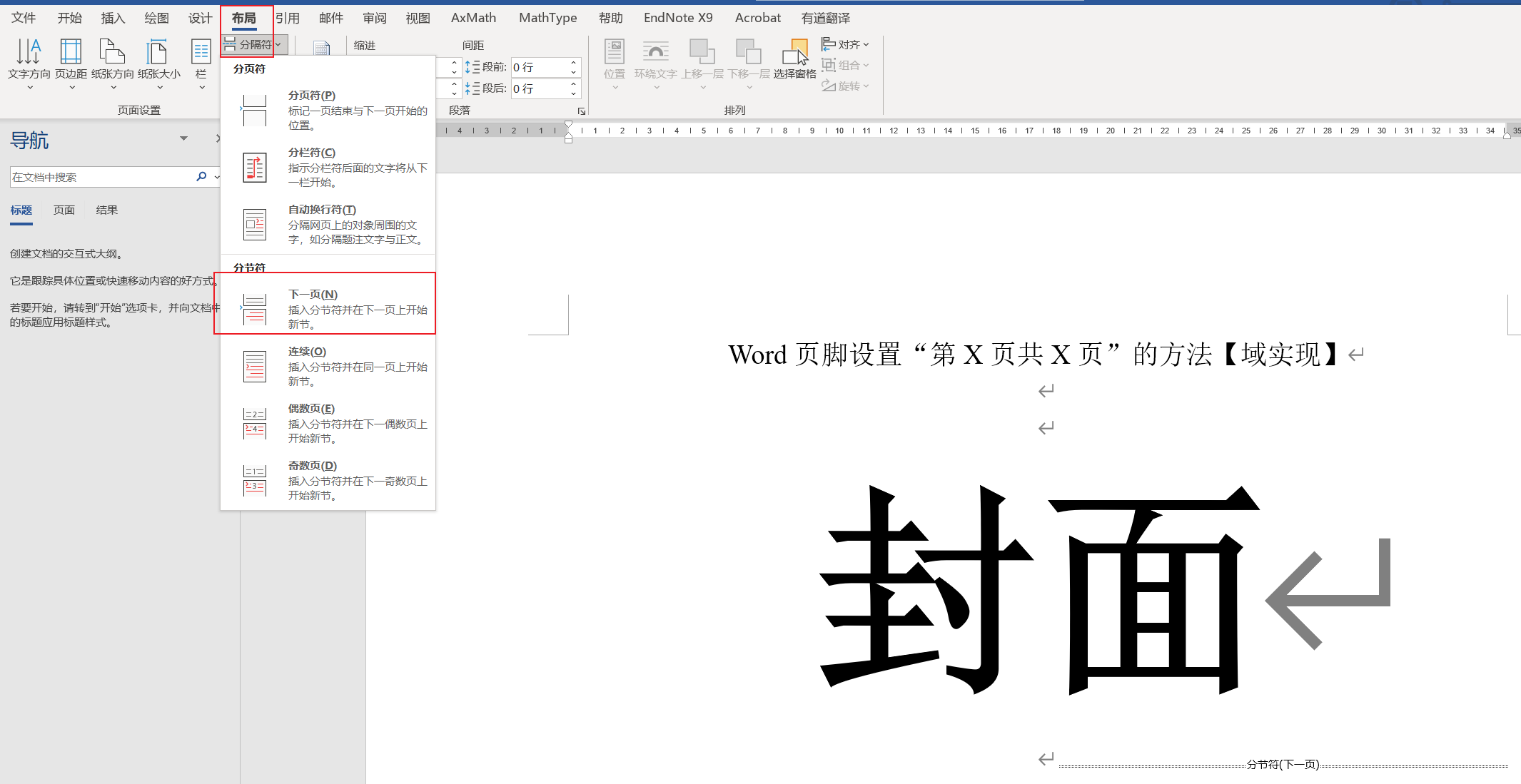Switch to Pages (页面) navigation tab
This screenshot has height=784, width=1521.
tap(64, 210)
